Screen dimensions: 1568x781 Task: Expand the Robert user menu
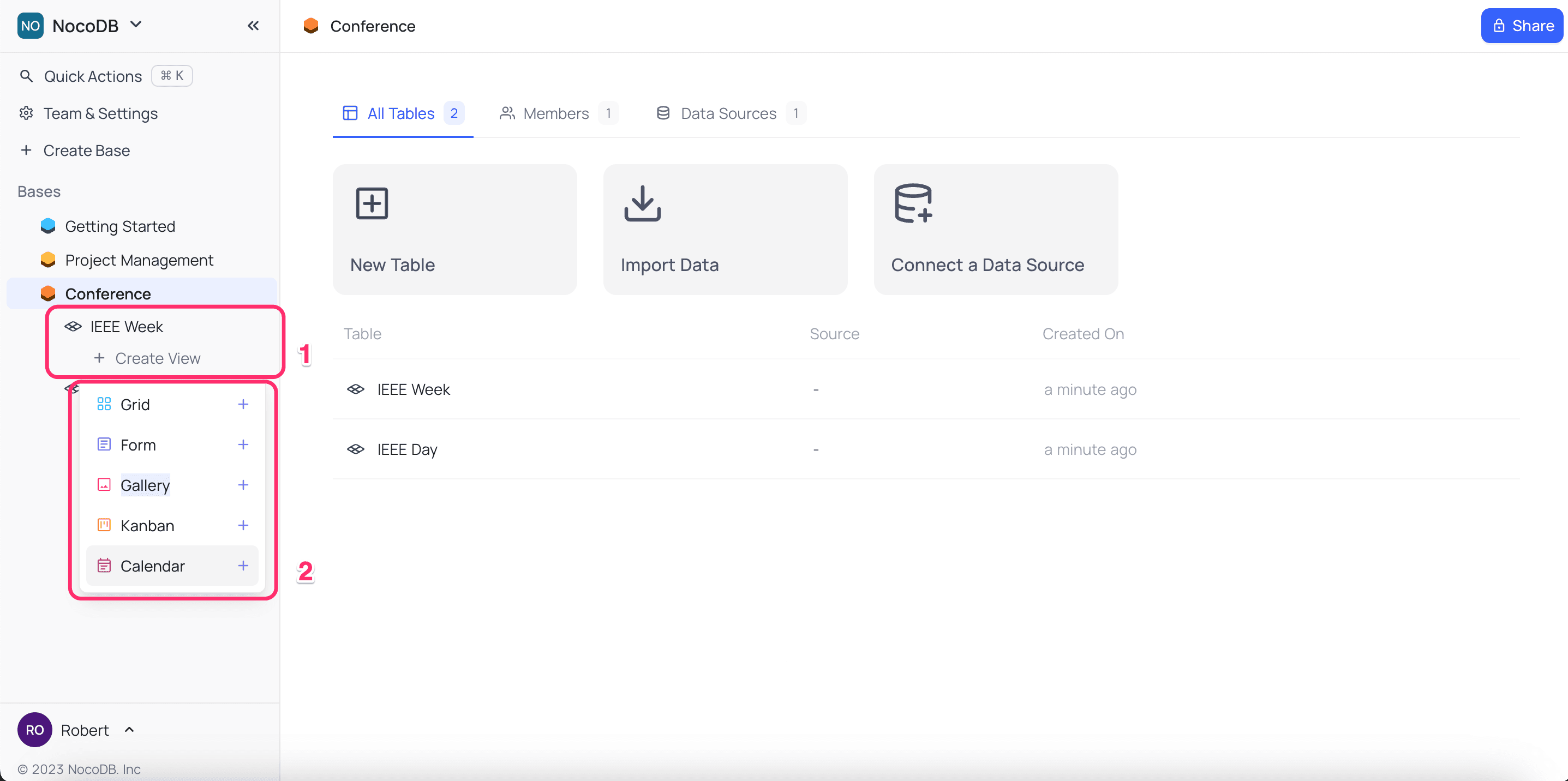coord(128,730)
